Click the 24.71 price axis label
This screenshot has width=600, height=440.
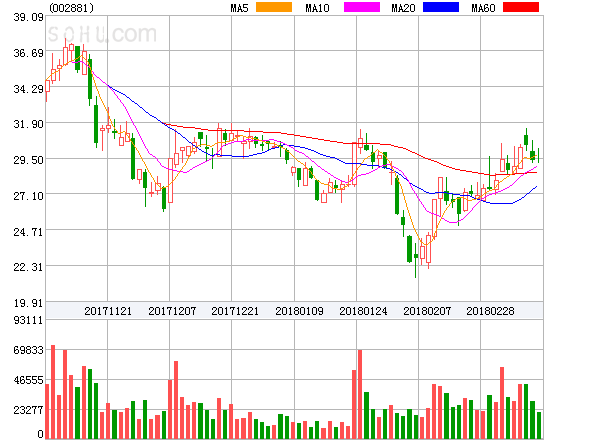[x=28, y=232]
